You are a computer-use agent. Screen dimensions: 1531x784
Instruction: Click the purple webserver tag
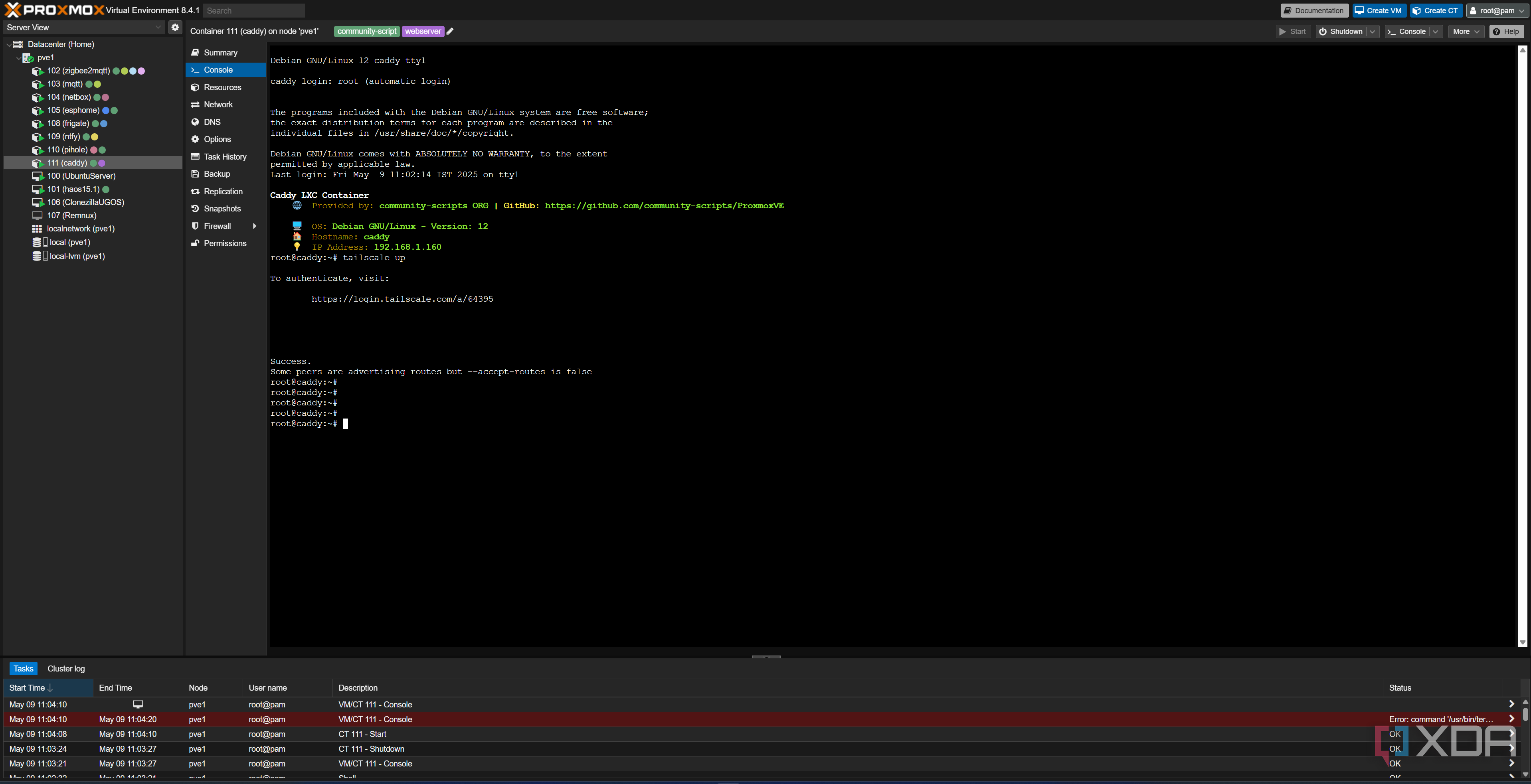[x=423, y=32]
